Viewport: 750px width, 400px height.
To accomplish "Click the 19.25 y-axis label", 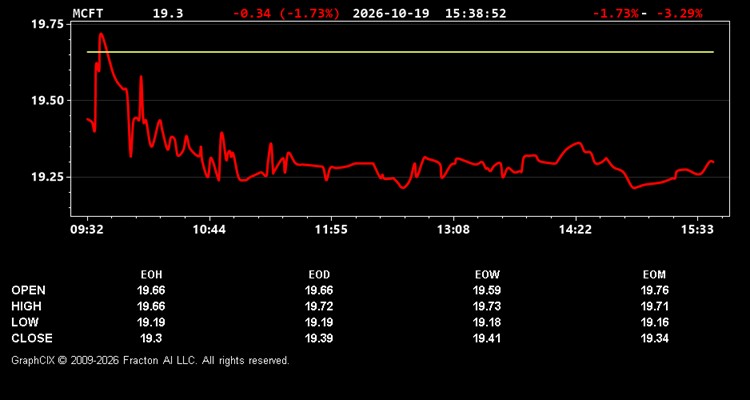I will (x=46, y=177).
